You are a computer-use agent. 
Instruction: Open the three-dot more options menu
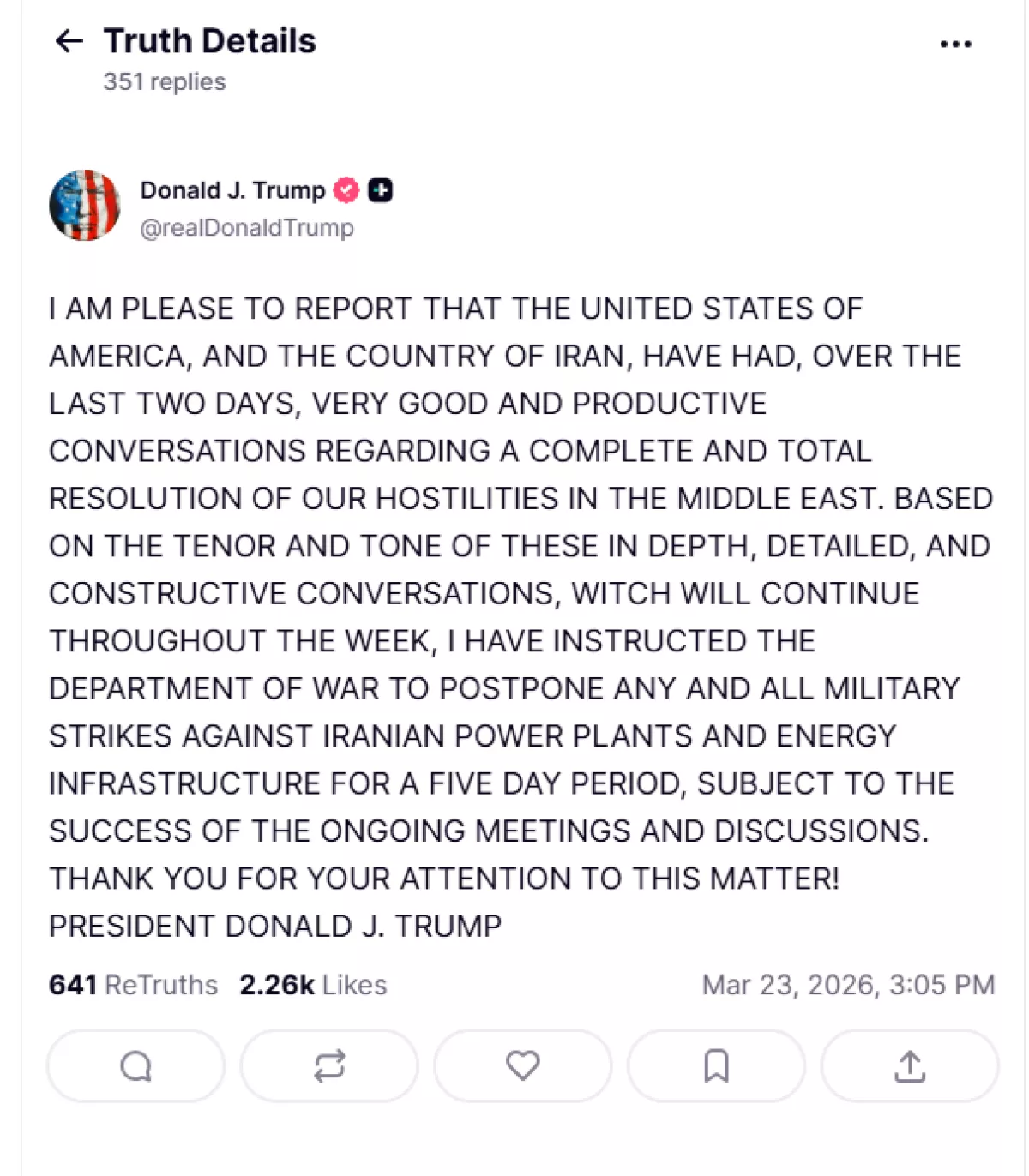coord(955,44)
